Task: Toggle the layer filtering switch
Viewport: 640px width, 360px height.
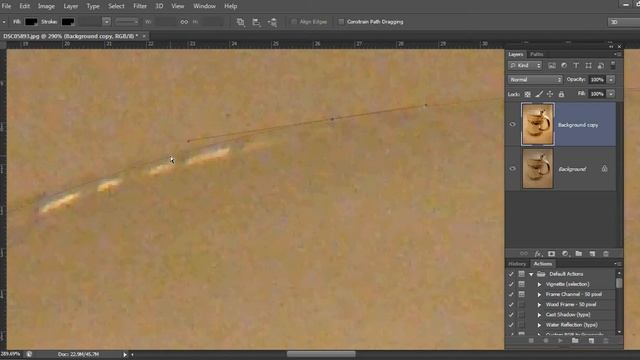Action: pyautogui.click(x=613, y=65)
